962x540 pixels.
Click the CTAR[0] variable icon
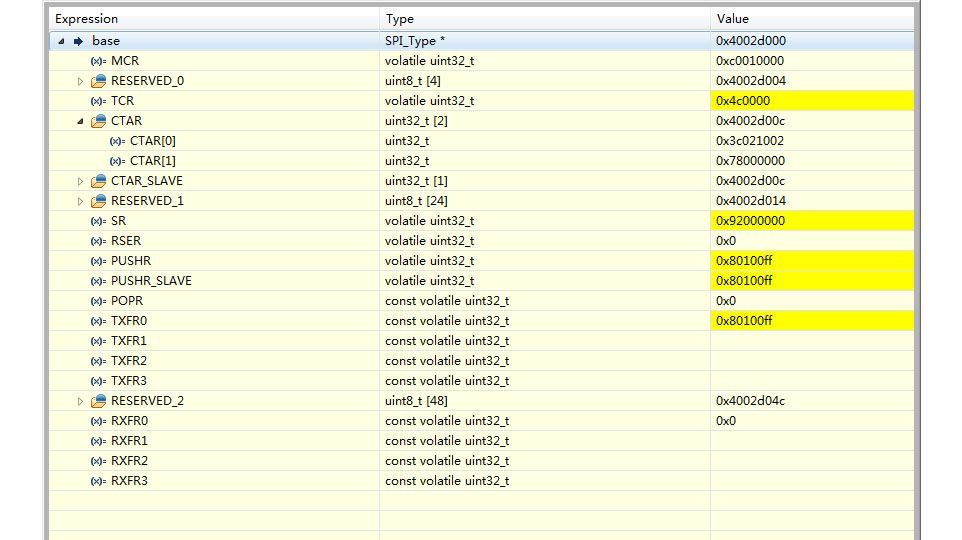(x=117, y=141)
